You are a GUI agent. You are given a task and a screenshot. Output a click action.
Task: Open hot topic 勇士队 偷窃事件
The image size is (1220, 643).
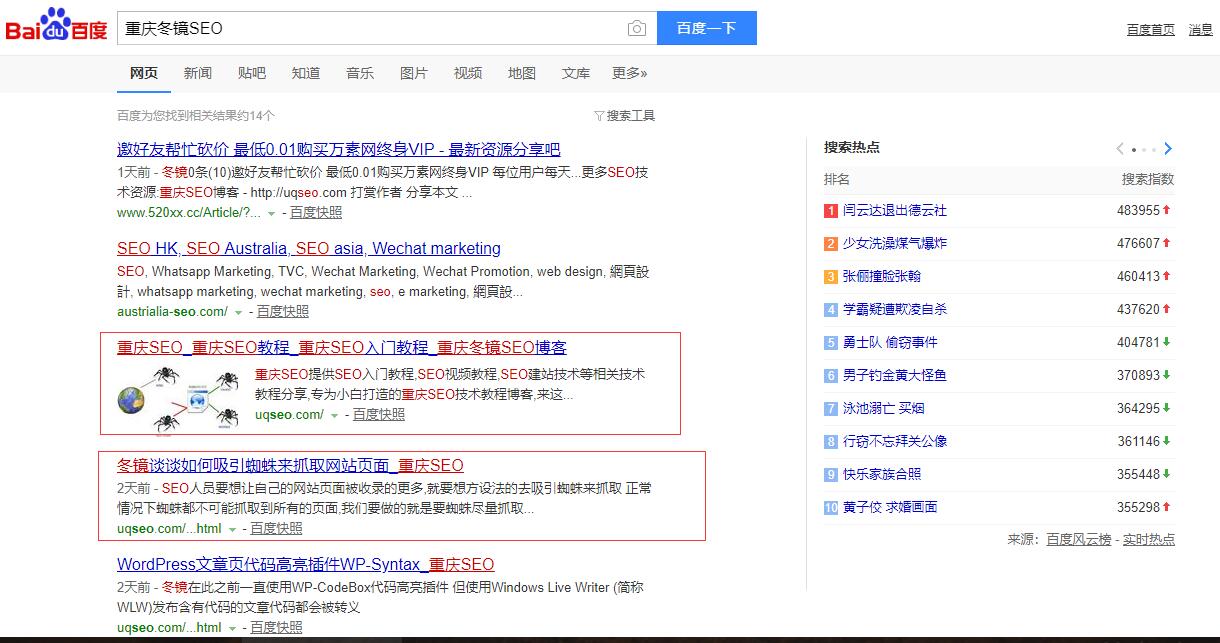891,343
